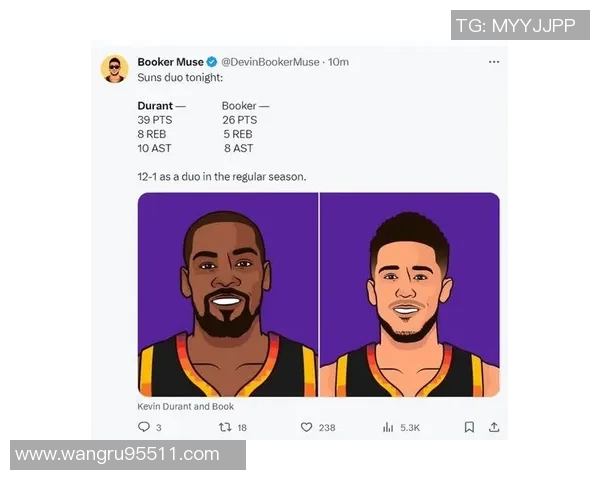This screenshot has width=600, height=480.
Task: Like the tweet with heart icon
Action: click(x=307, y=427)
